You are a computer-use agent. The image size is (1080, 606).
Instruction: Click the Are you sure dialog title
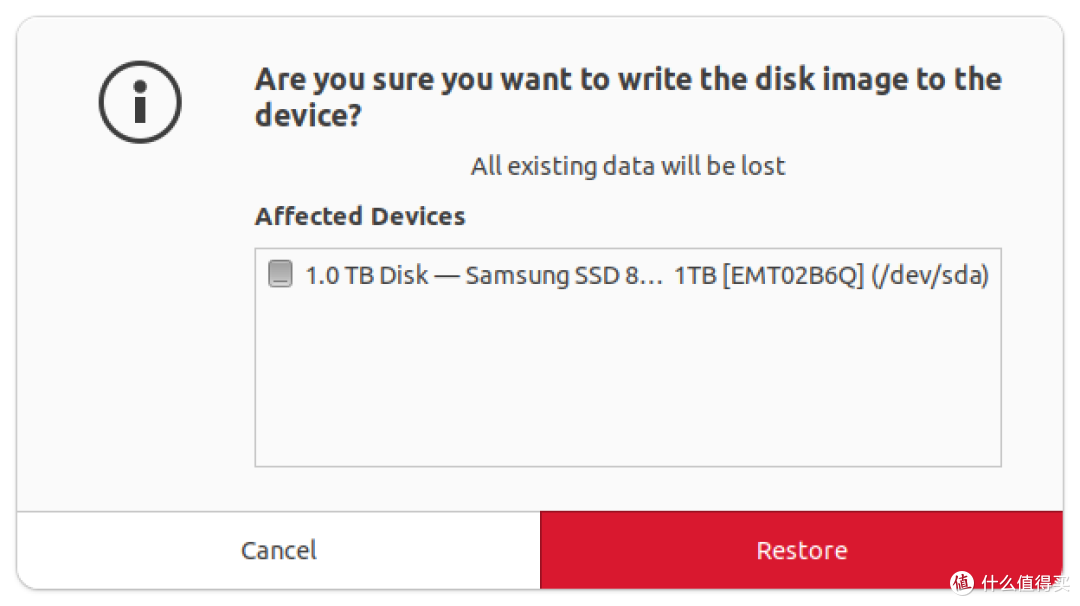click(x=628, y=97)
